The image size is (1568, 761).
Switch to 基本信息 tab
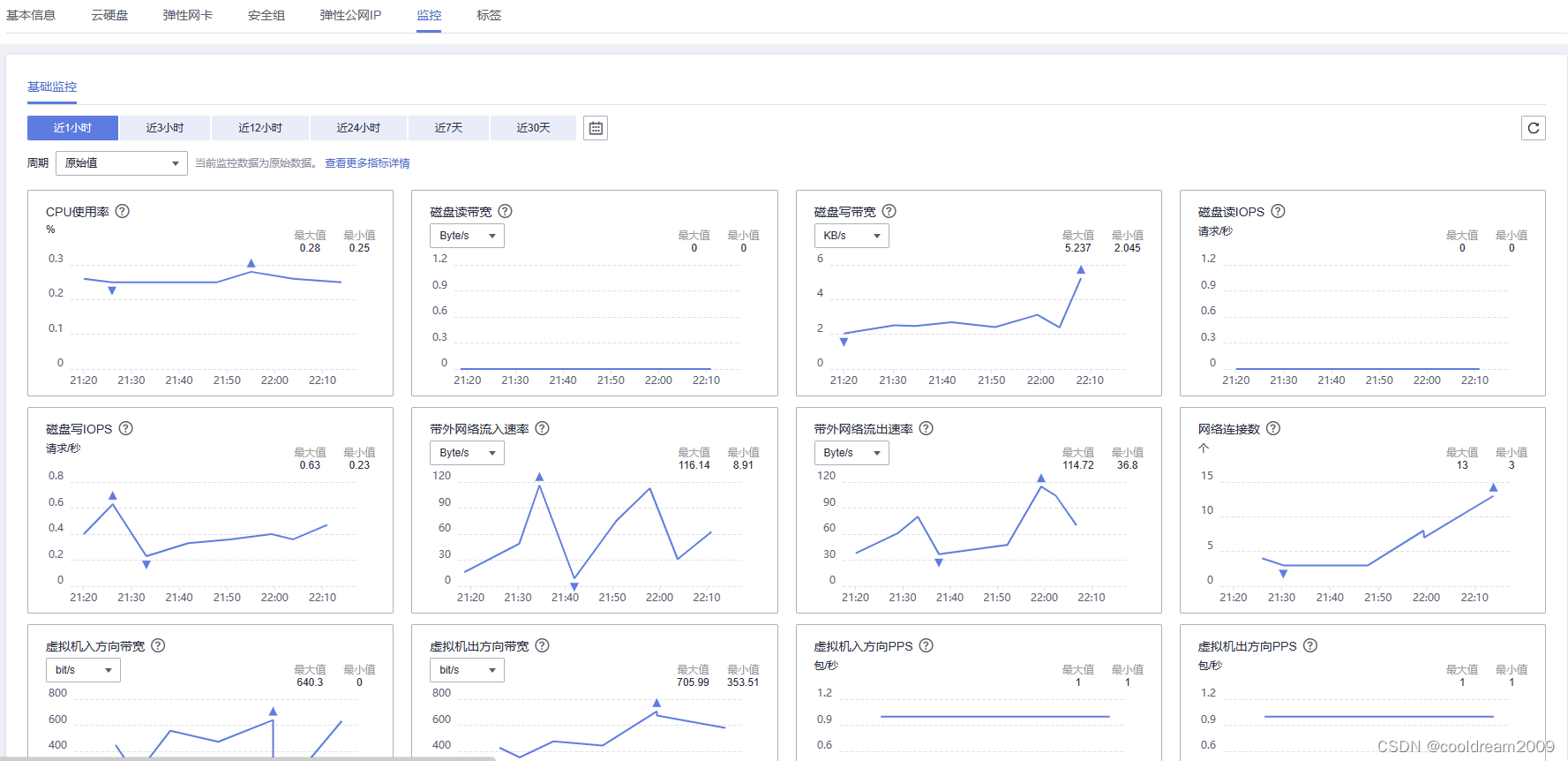(x=31, y=15)
